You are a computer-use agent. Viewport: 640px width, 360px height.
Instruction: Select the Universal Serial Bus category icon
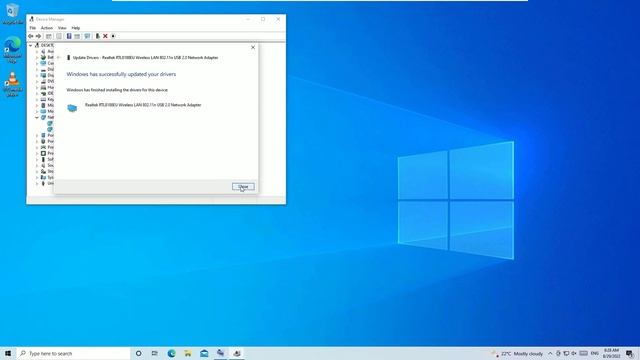point(43,184)
